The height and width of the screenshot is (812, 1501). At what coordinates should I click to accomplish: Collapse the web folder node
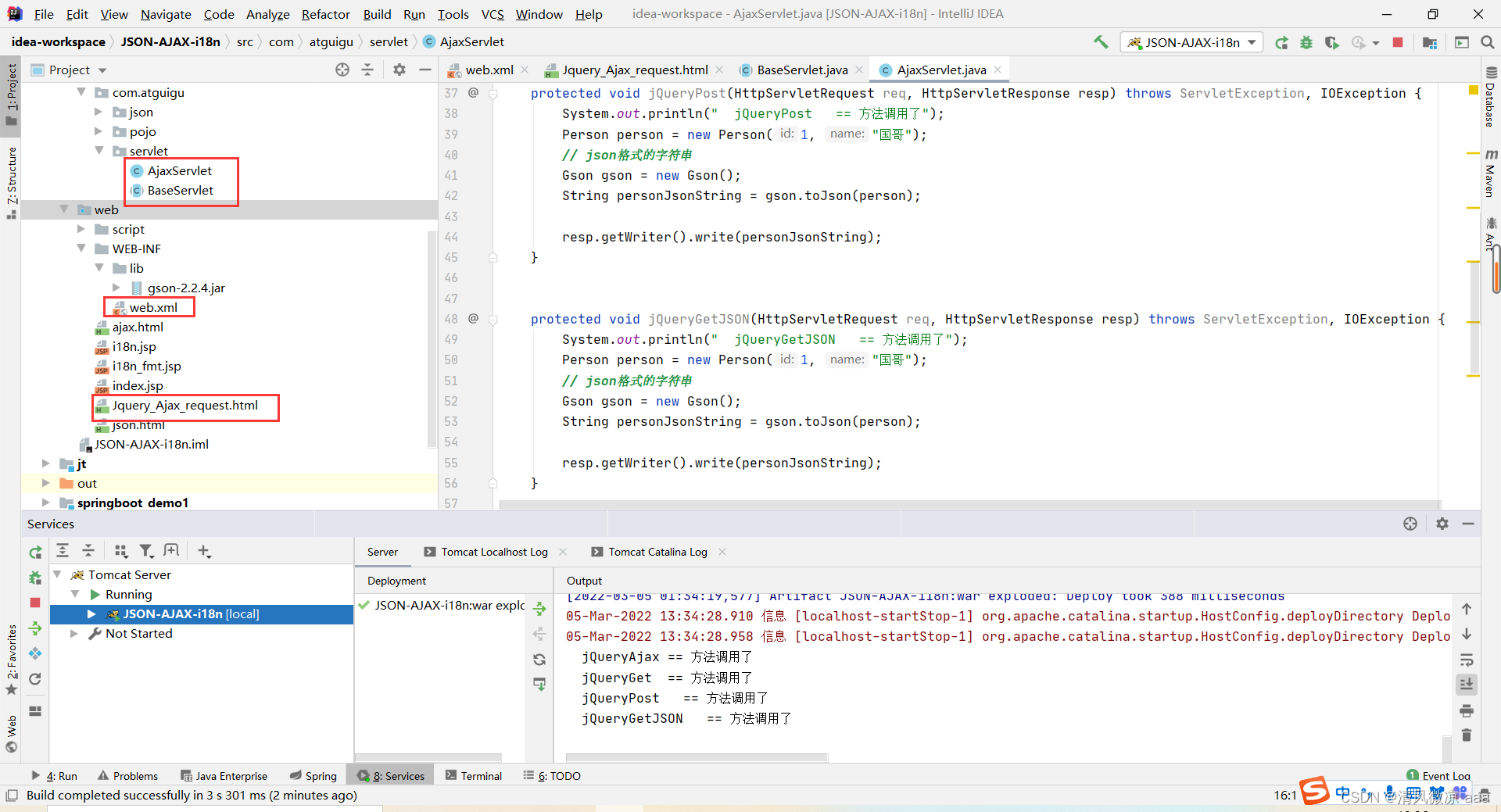[x=64, y=209]
